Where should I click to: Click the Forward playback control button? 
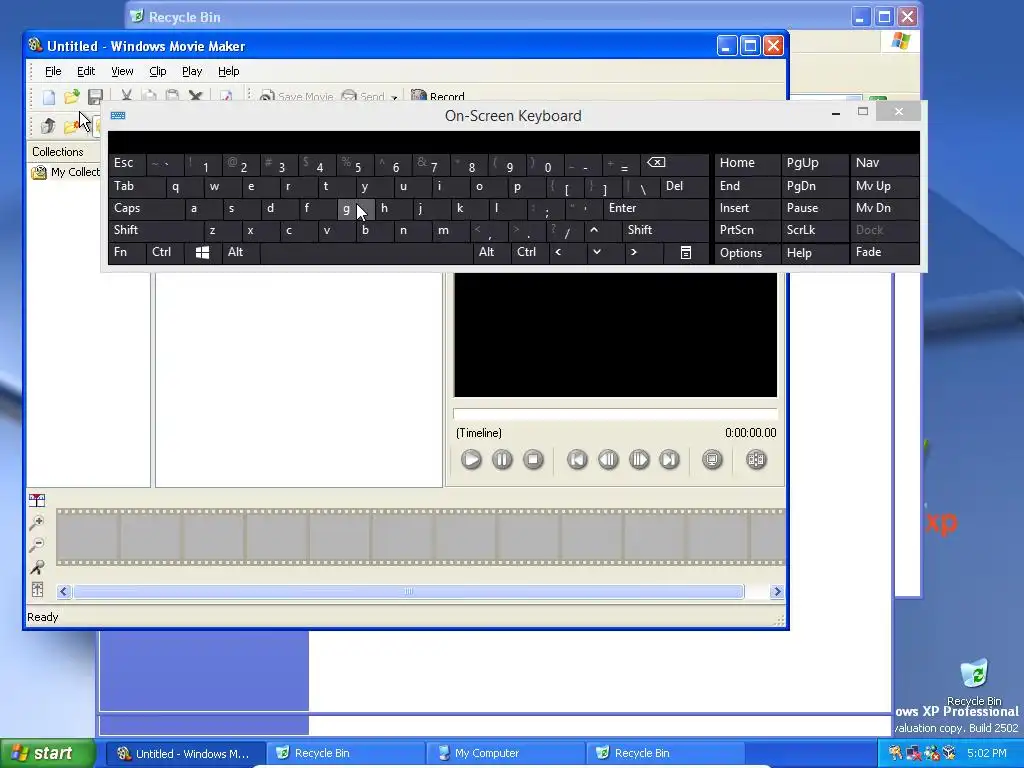click(x=669, y=460)
